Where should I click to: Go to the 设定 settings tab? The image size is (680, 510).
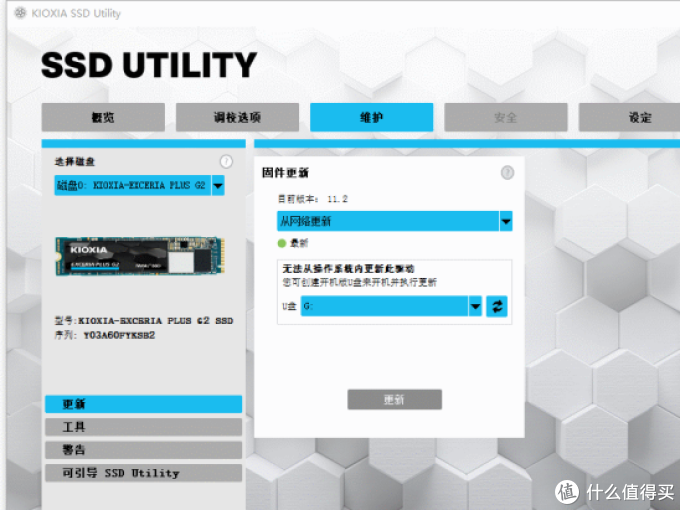630,117
